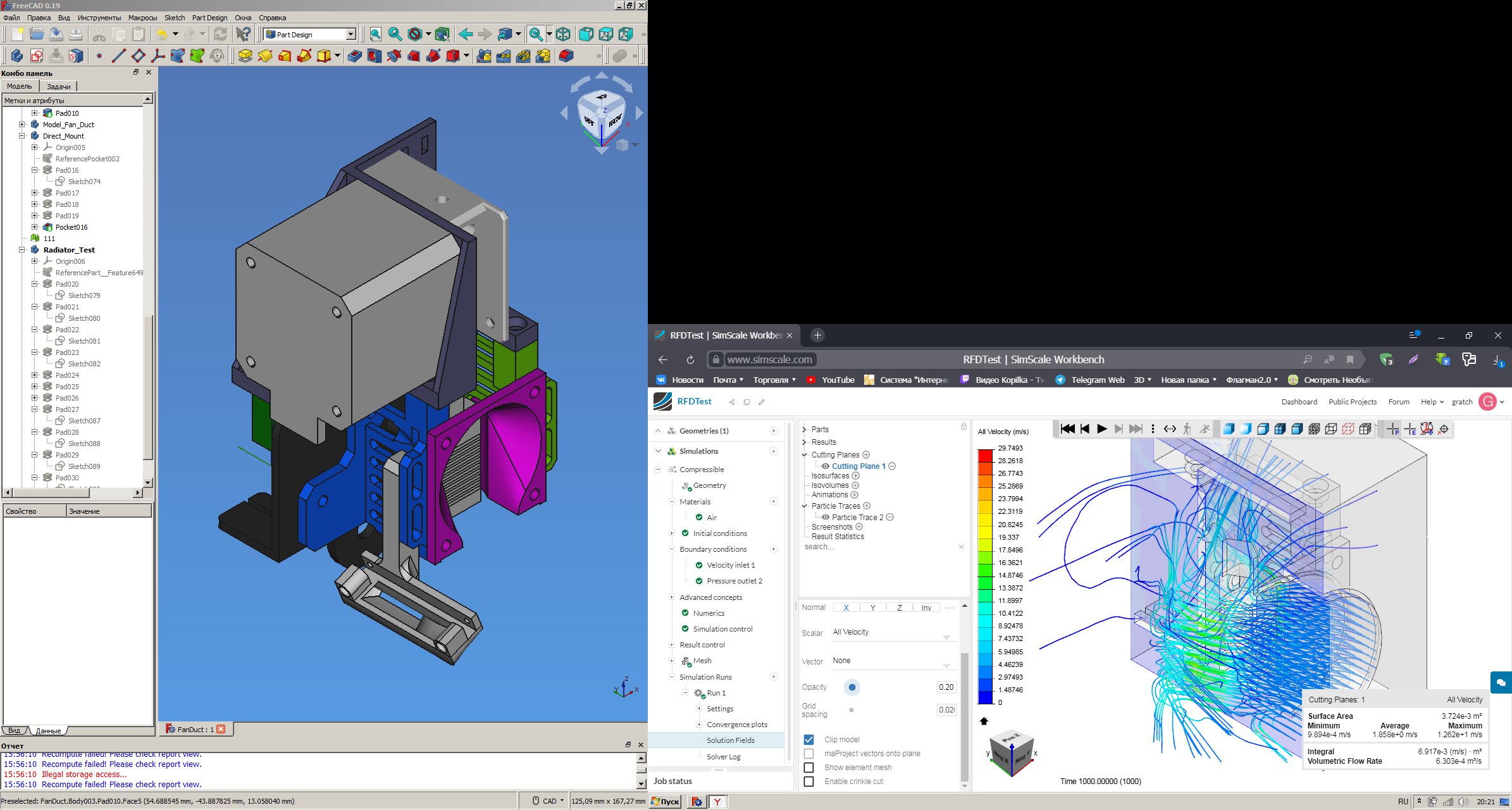Image resolution: width=1512 pixels, height=810 pixels.
Task: Click the share project icon next to RFDTest
Action: (x=732, y=402)
